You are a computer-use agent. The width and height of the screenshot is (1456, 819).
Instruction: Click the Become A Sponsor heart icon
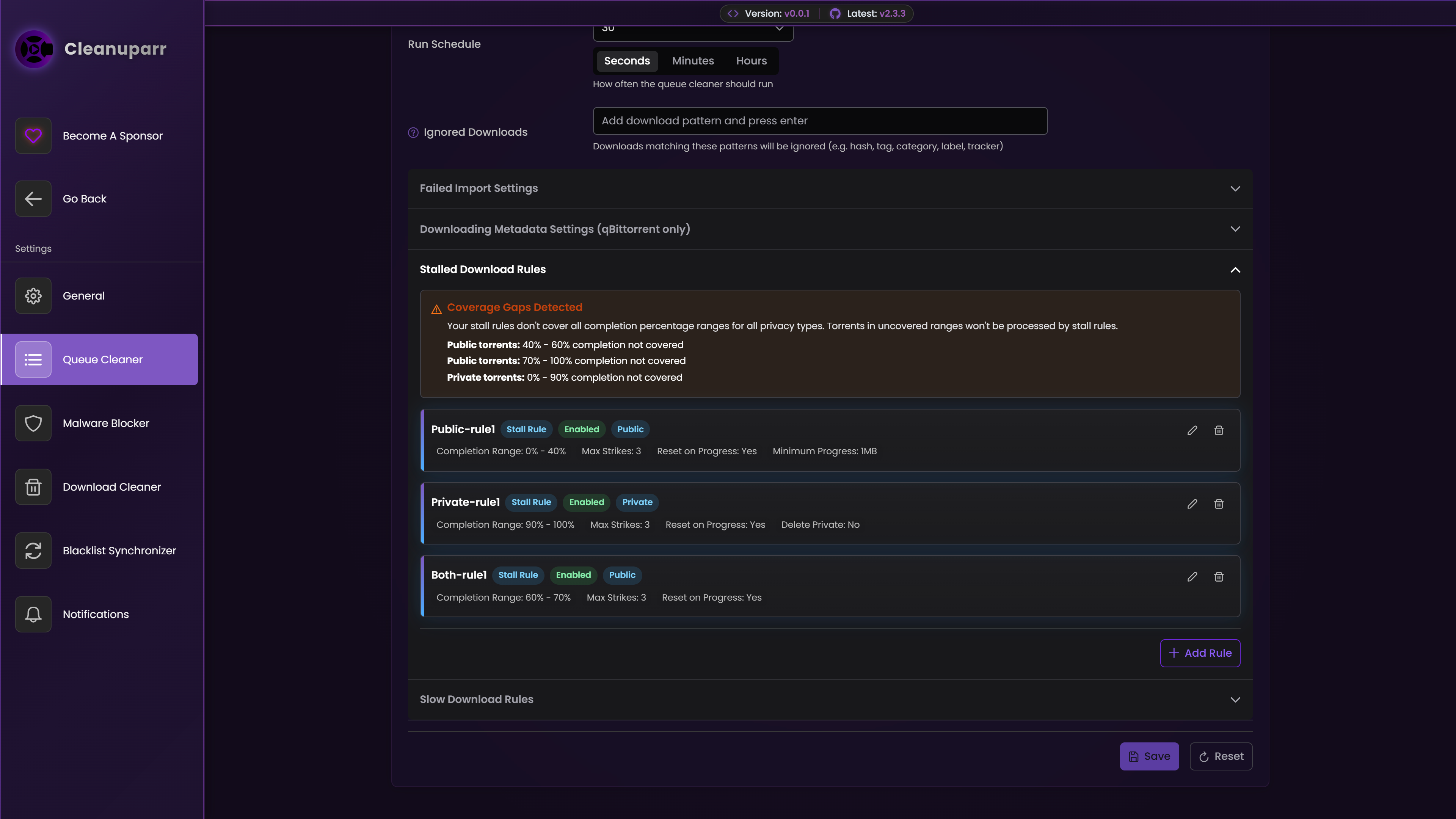coord(33,136)
